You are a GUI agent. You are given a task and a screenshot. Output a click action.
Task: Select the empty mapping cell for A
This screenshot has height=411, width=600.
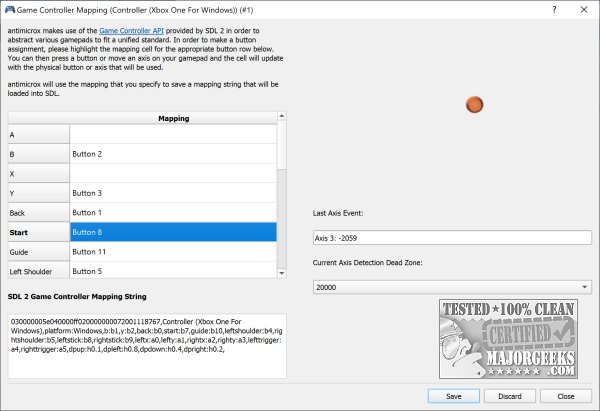pos(173,134)
